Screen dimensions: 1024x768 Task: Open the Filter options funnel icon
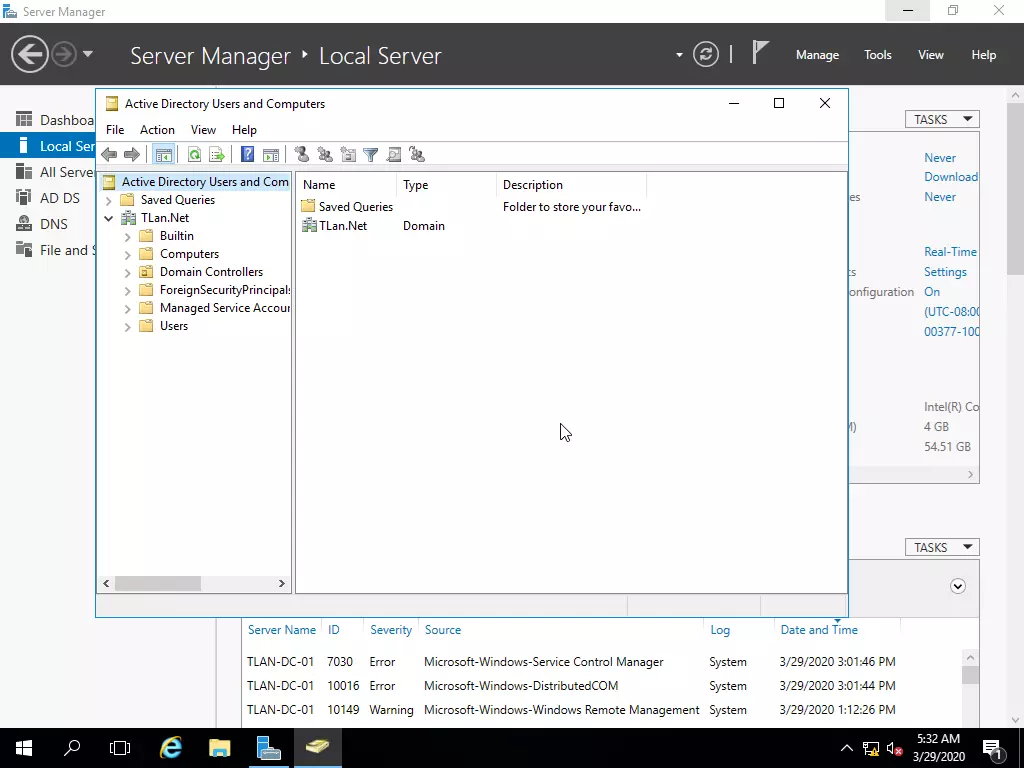coord(370,155)
